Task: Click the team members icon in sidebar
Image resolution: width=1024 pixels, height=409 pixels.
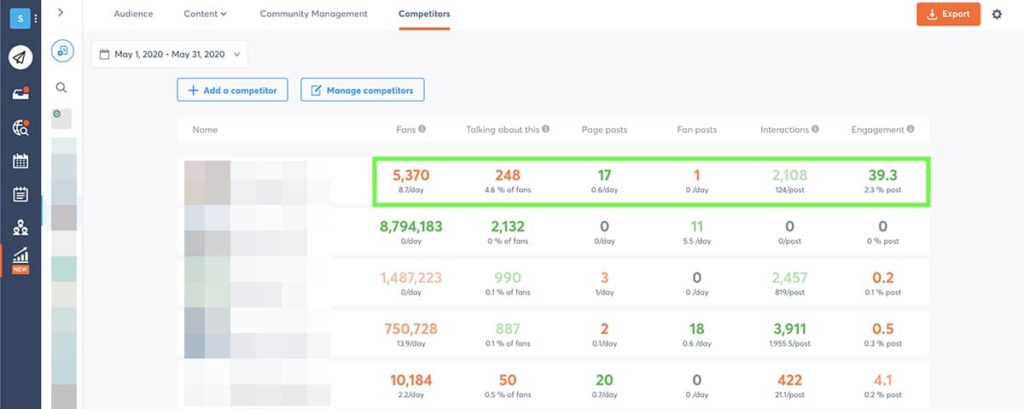Action: coord(20,228)
